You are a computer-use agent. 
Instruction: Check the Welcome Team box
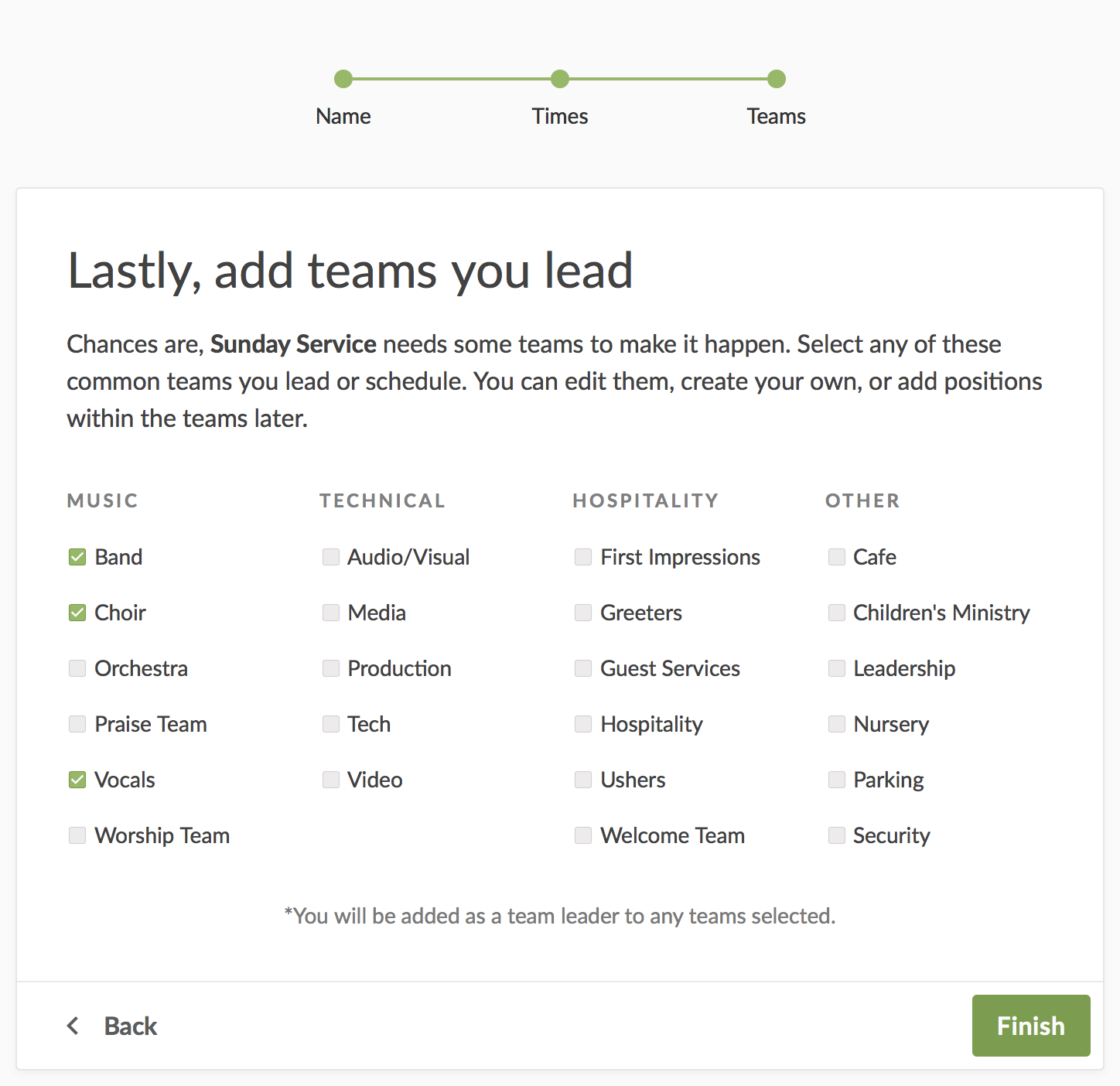pyautogui.click(x=583, y=835)
